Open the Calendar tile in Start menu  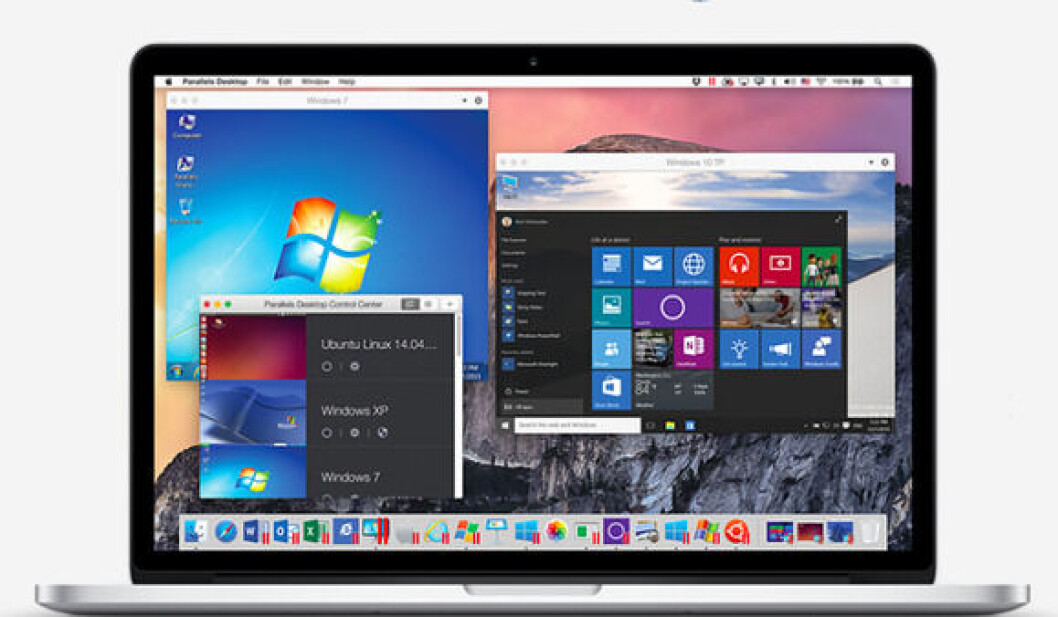(611, 267)
